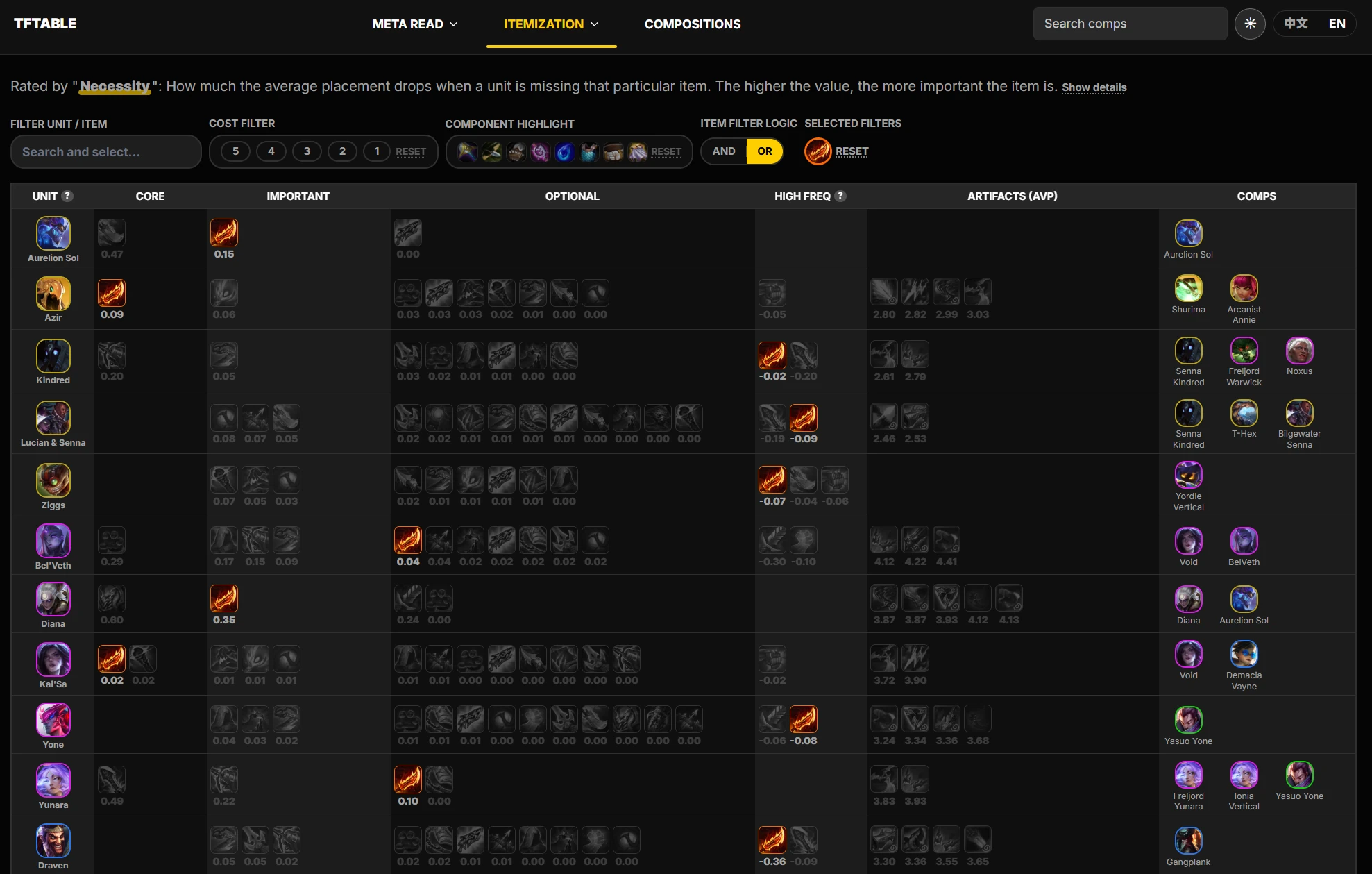Screen dimensions: 1372x874
Task: Expand Show details for the rating
Action: click(x=1094, y=87)
